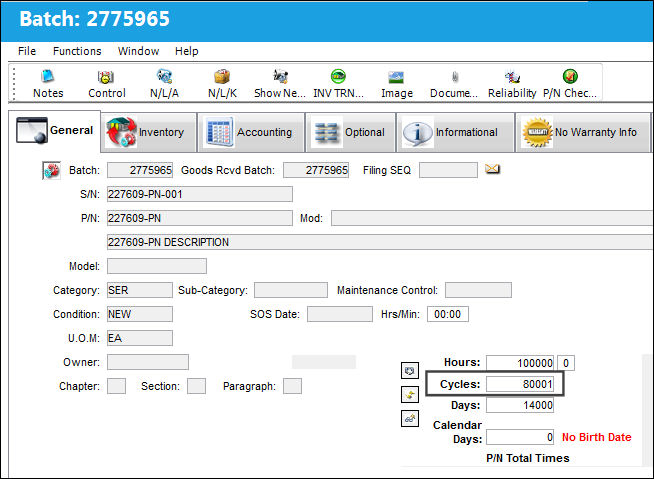Screen dimensions: 654x479
Task: Click the red No Birth Date text
Action: [596, 437]
